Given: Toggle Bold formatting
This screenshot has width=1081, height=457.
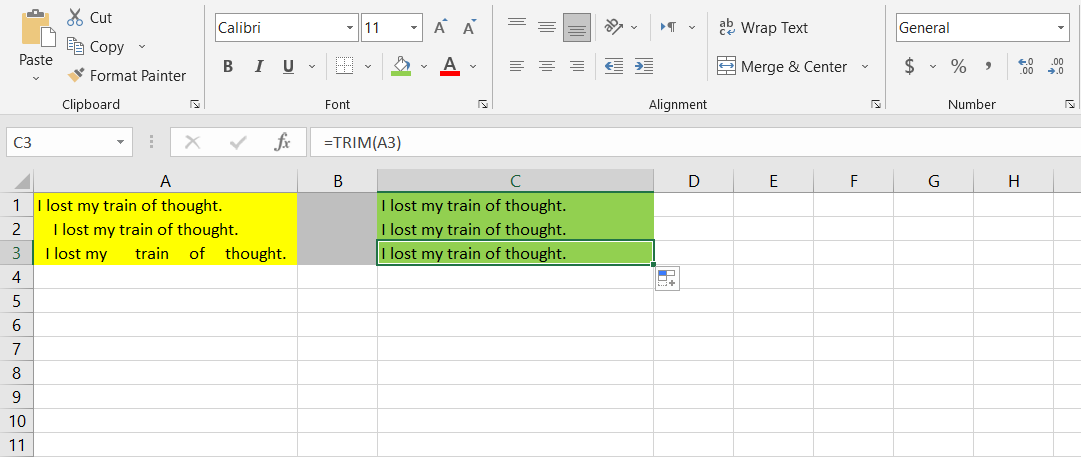Looking at the screenshot, I should 228,67.
